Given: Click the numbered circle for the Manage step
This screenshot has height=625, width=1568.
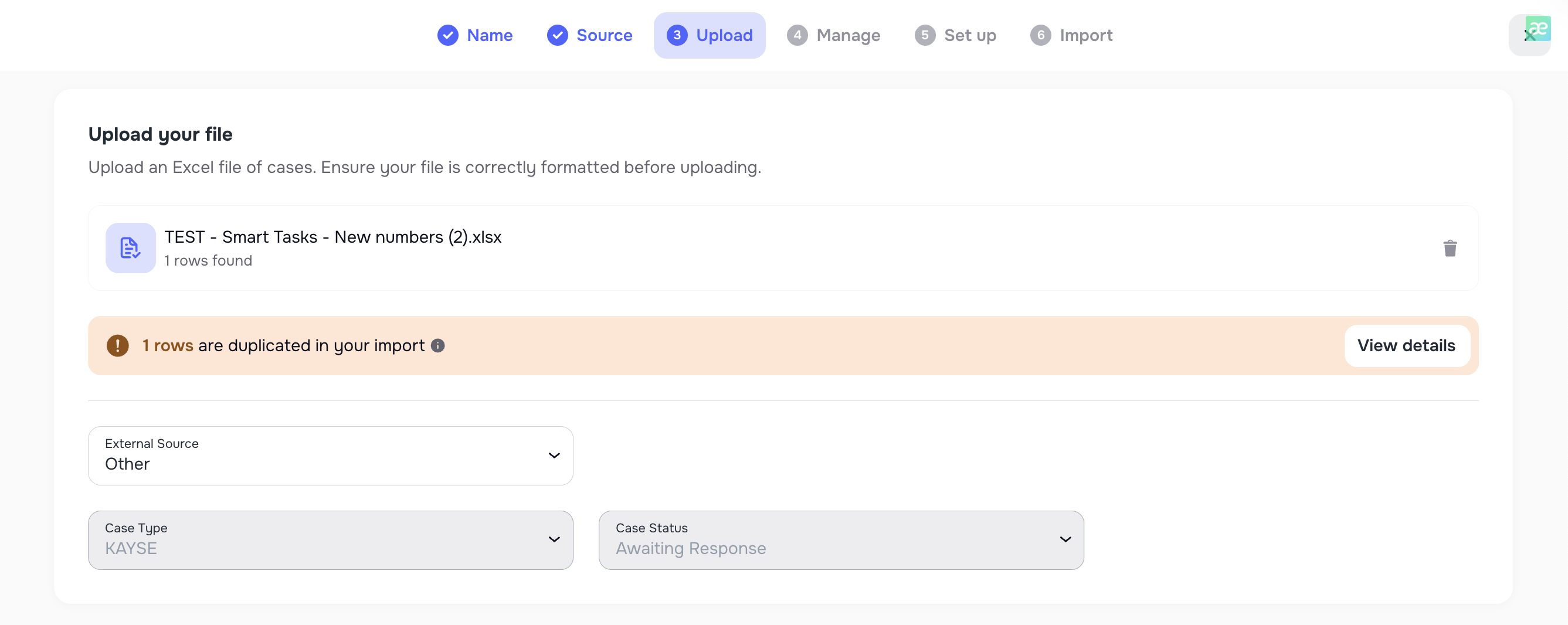Looking at the screenshot, I should 798,35.
